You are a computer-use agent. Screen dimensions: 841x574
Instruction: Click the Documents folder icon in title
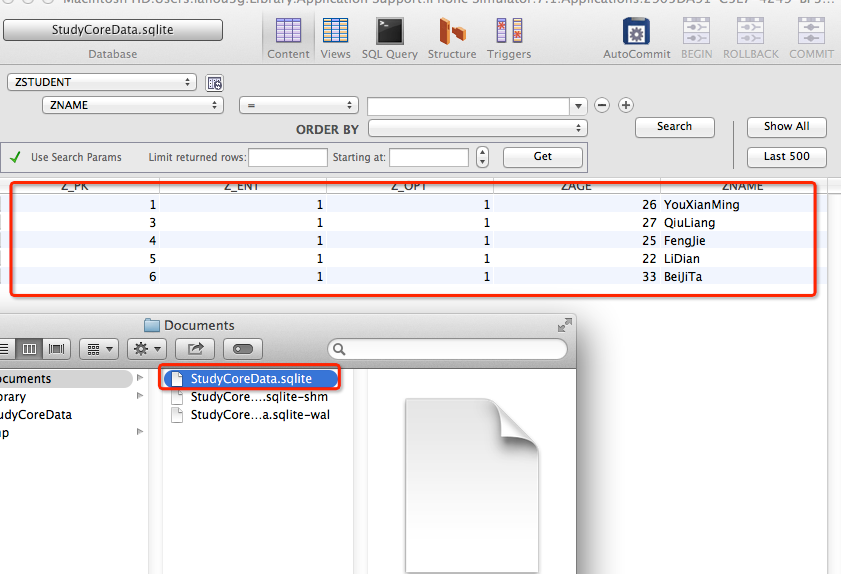point(152,325)
